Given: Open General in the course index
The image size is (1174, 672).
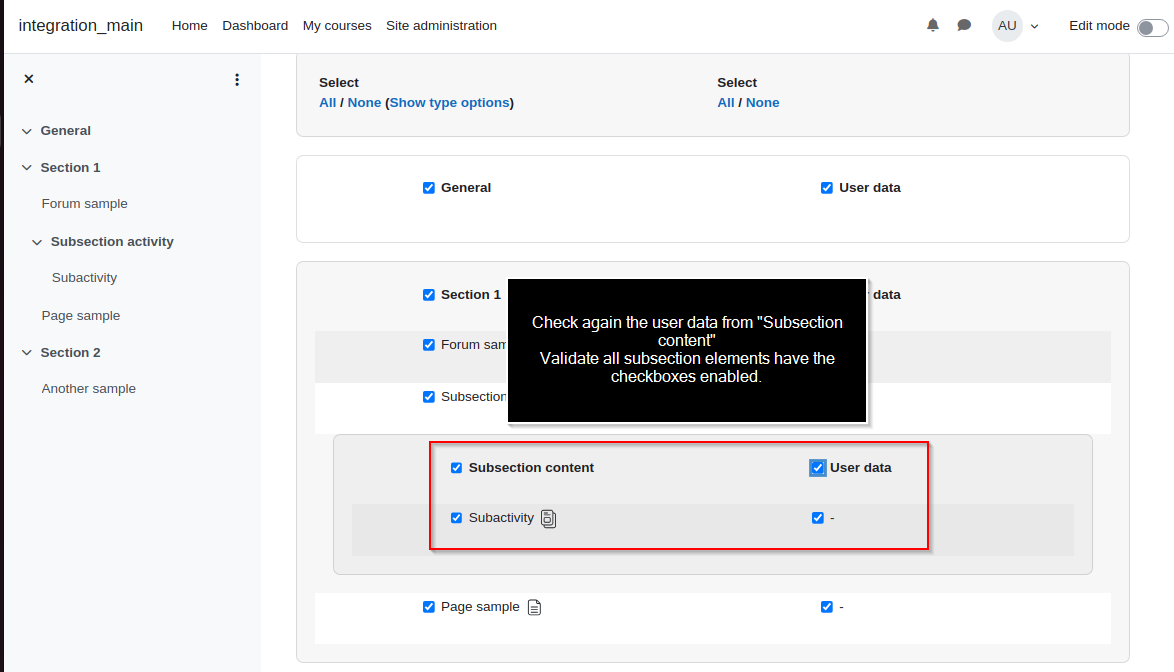Looking at the screenshot, I should (65, 131).
